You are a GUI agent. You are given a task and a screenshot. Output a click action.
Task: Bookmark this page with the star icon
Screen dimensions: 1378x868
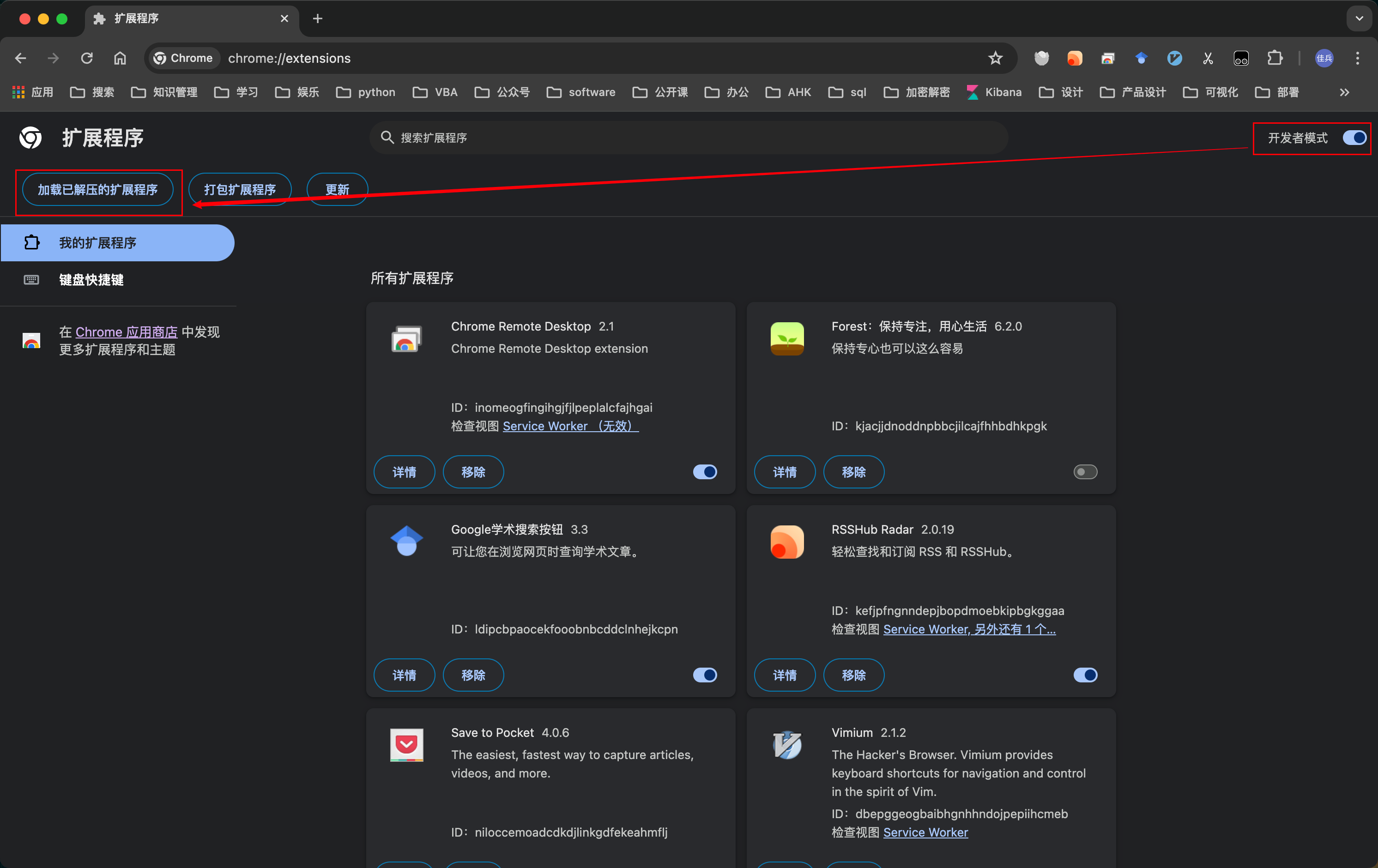[995, 58]
